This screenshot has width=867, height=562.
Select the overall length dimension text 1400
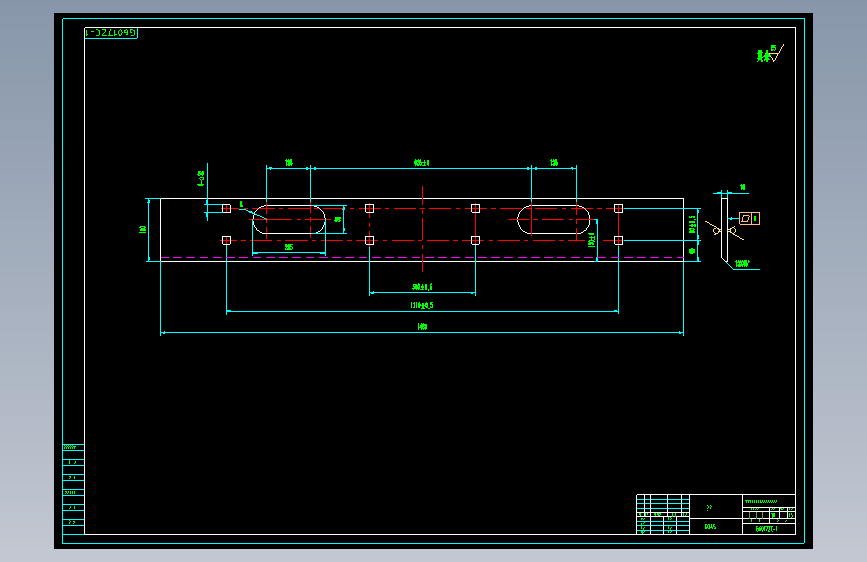pos(422,326)
